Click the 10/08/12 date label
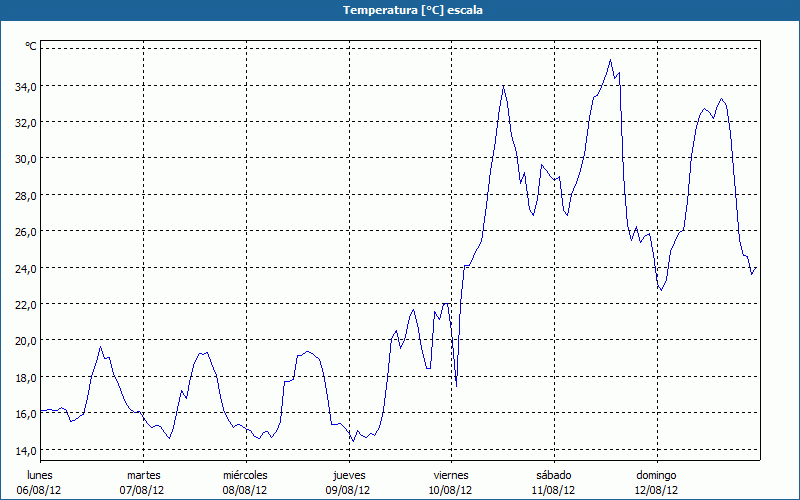This screenshot has width=800, height=500. 451,490
